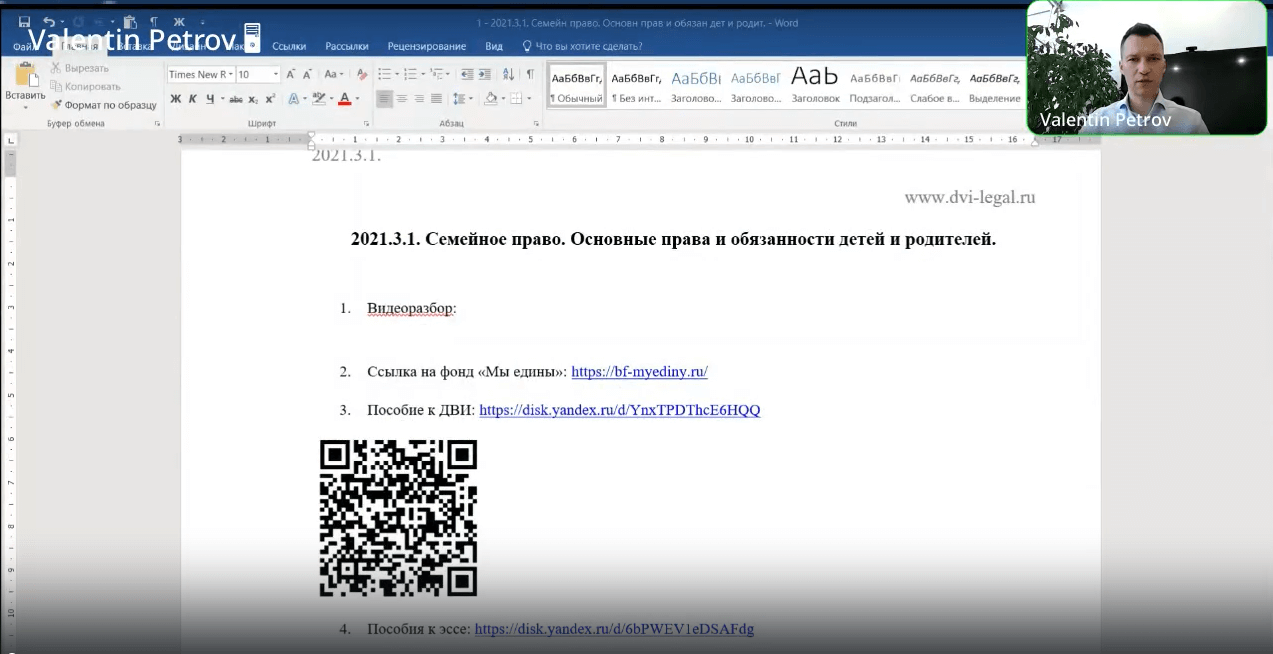Click the Вставить paste clipboard icon
Image resolution: width=1273 pixels, height=654 pixels.
pyautogui.click(x=25, y=76)
